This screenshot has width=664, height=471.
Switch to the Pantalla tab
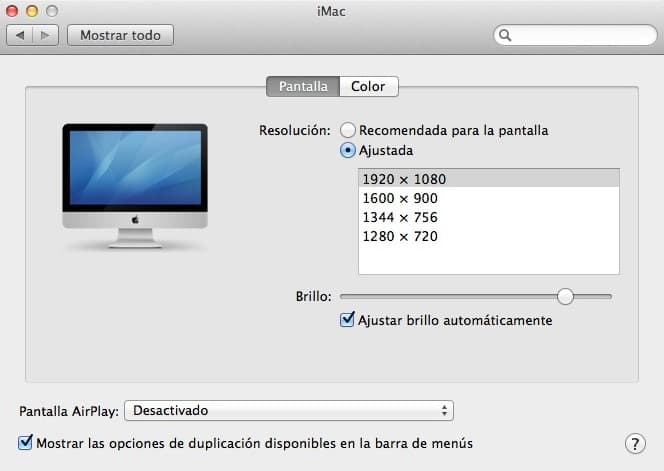(303, 87)
